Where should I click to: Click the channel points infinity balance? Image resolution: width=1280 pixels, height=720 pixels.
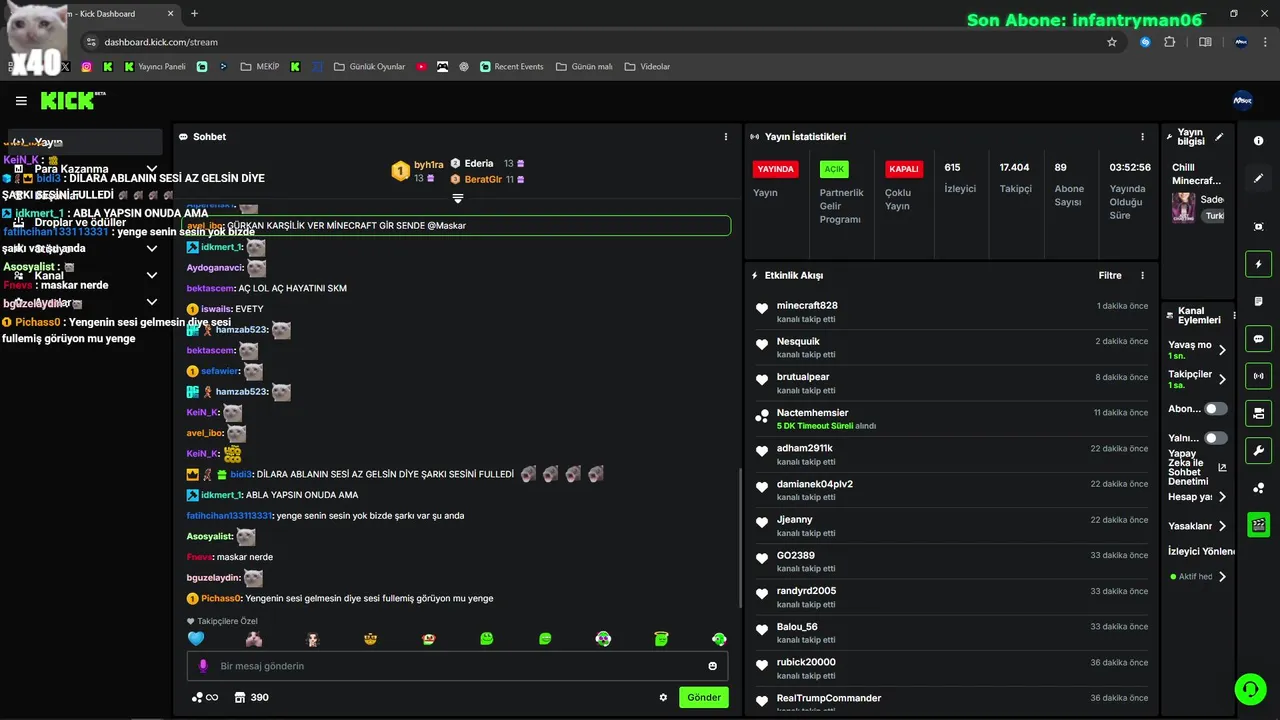pyautogui.click(x=205, y=697)
